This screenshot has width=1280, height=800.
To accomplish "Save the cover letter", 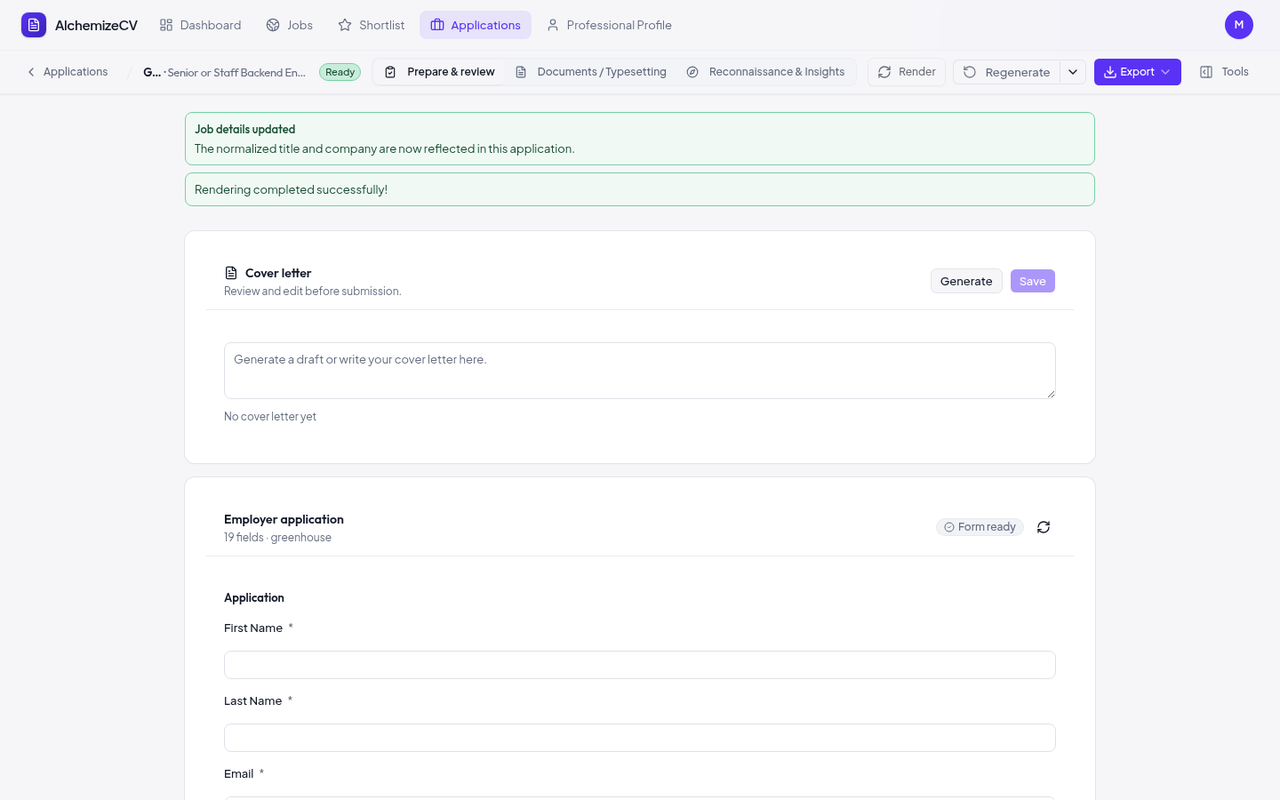I will tap(1032, 281).
